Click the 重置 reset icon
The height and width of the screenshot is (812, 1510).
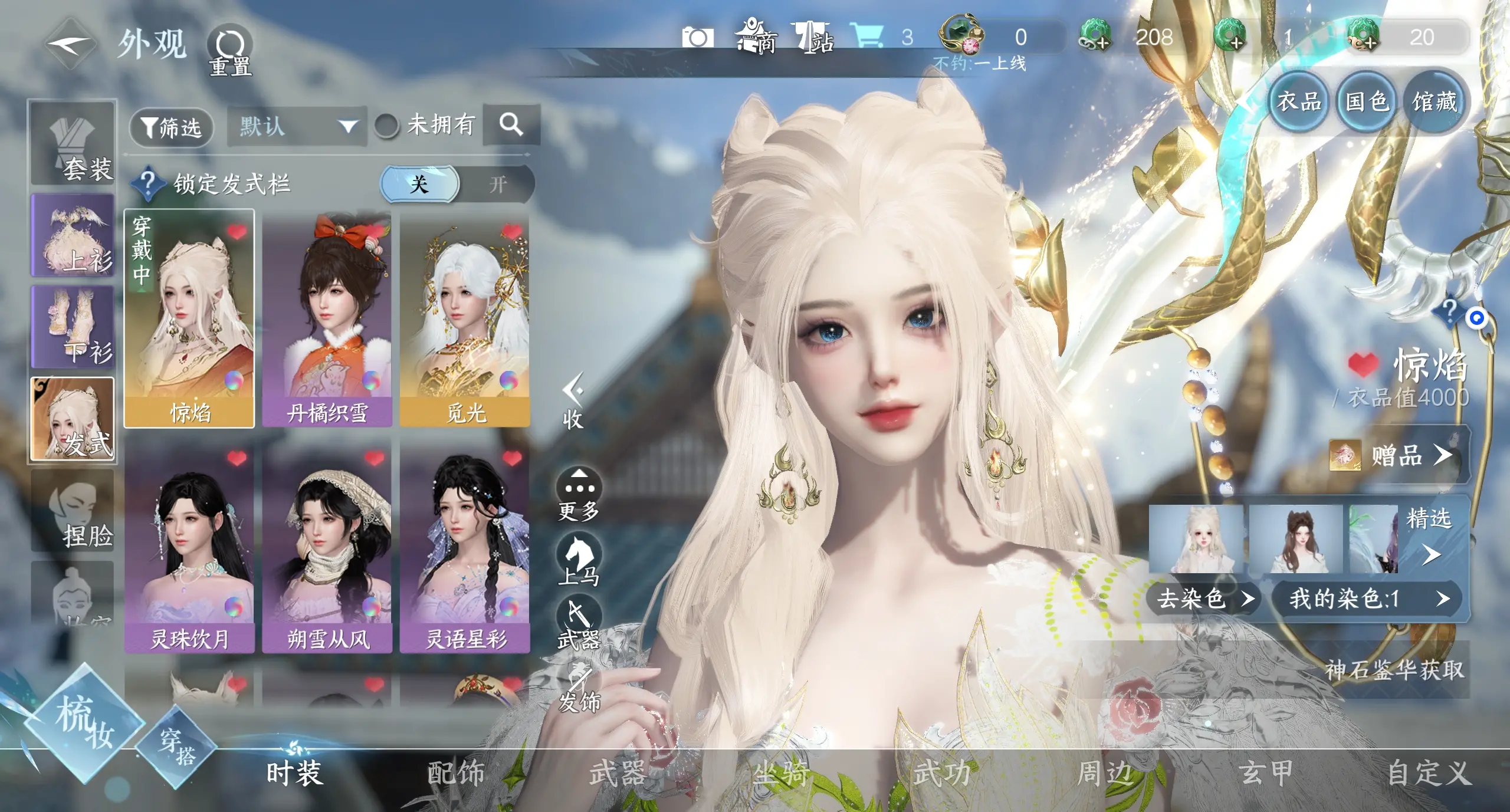click(x=230, y=51)
